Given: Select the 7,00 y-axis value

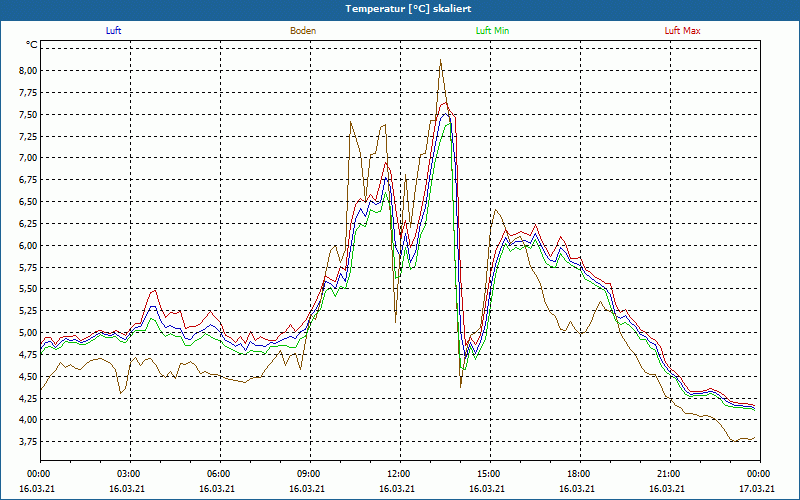Looking at the screenshot, I should pos(29,158).
